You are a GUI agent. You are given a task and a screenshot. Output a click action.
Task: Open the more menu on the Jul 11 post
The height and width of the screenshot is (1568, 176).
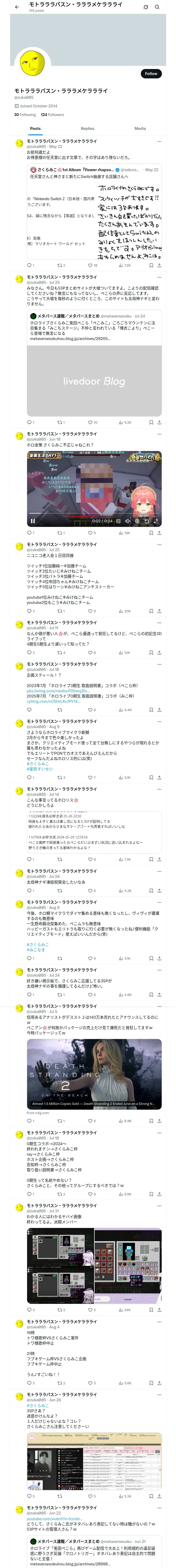pos(159,623)
